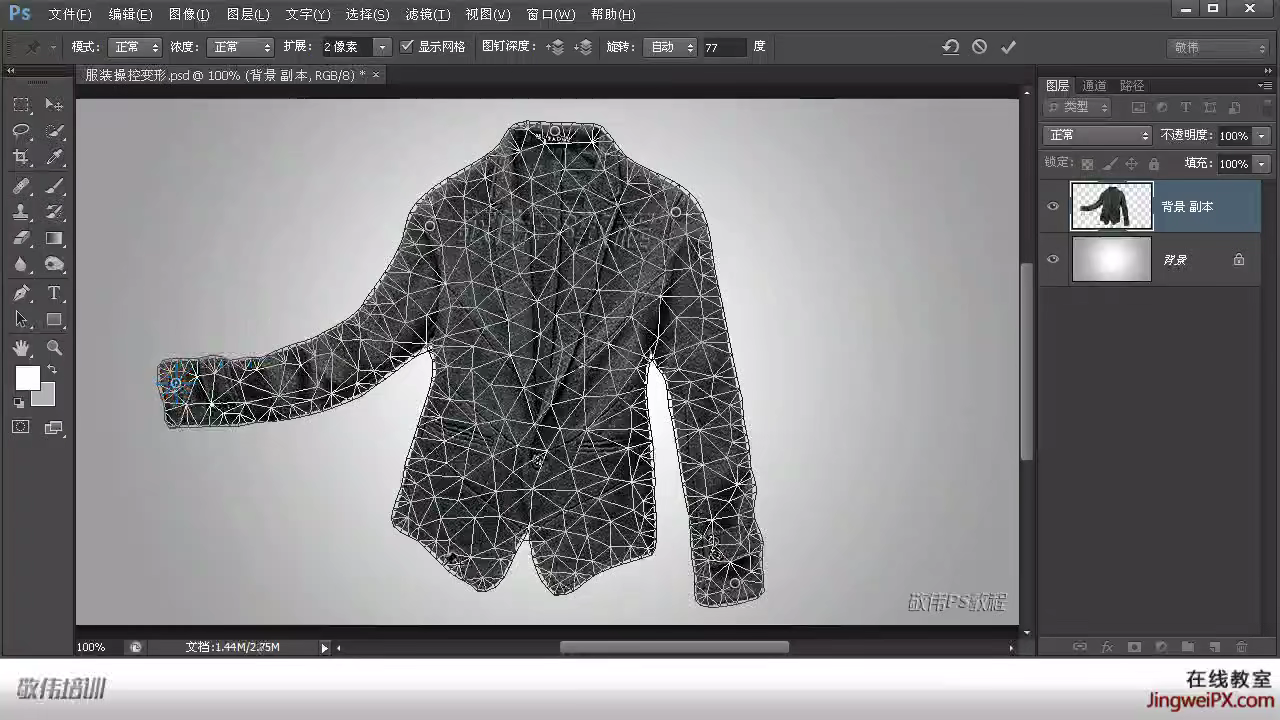This screenshot has height=720, width=1280.
Task: Open the 不透明度 slider dropdown
Action: [x=1262, y=135]
